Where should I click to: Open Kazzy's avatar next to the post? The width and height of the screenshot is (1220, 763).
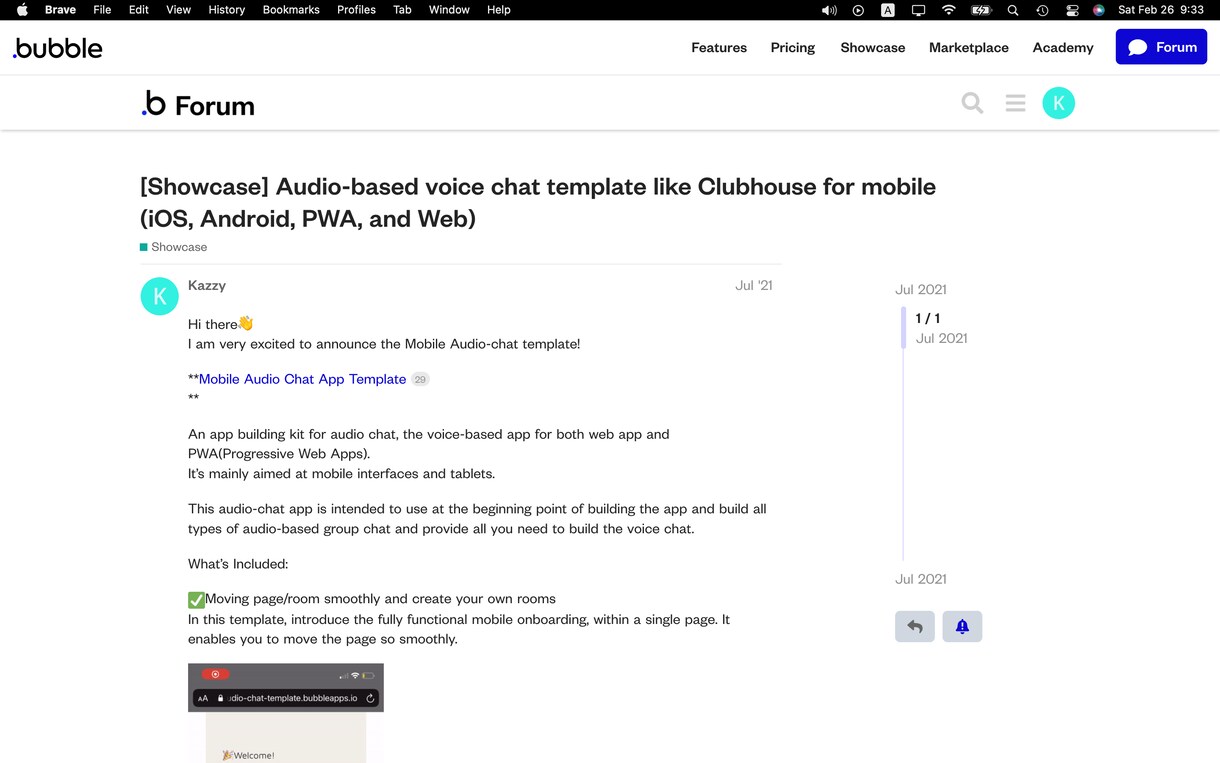[160, 296]
